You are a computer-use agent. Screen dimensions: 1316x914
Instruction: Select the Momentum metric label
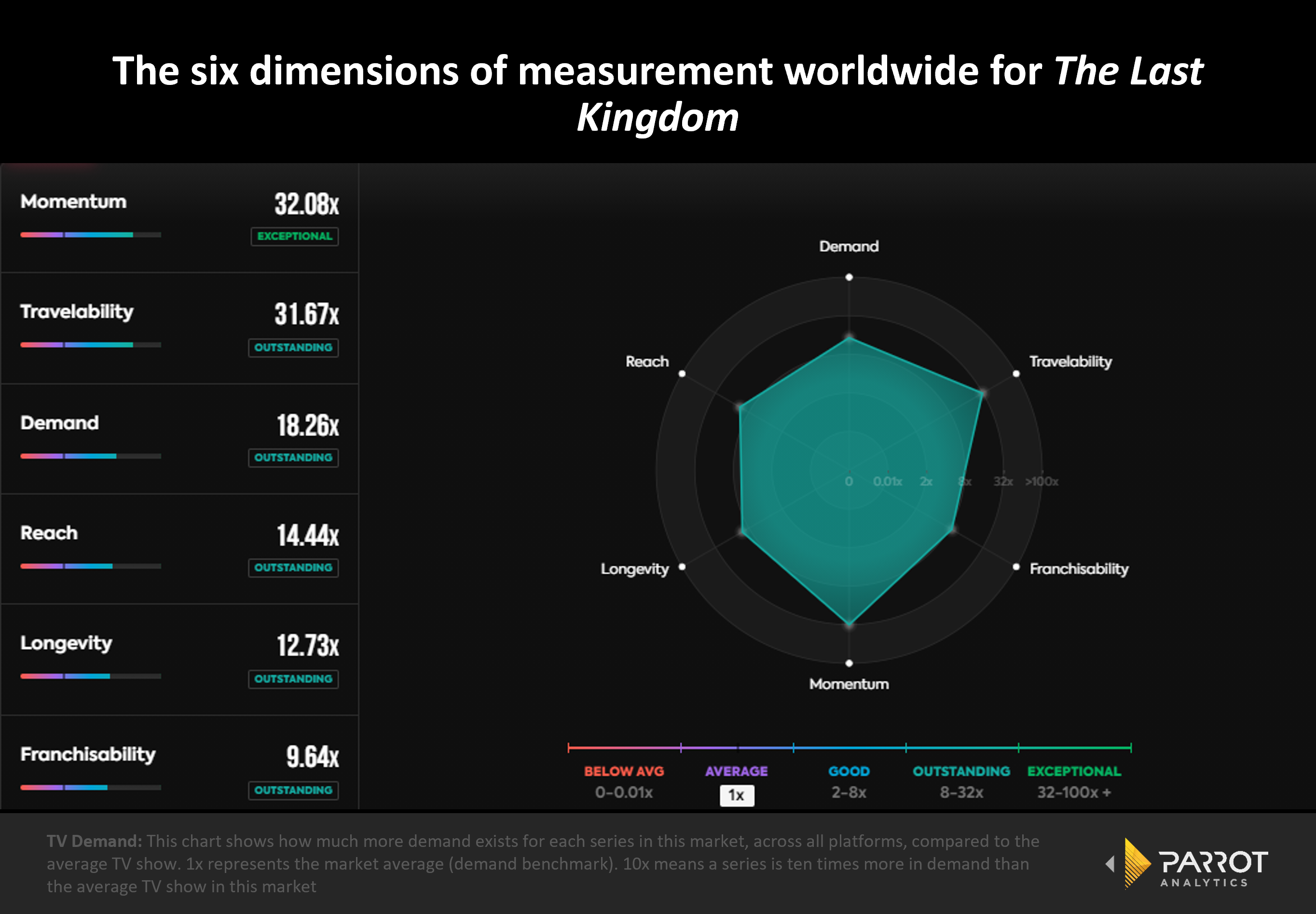point(73,202)
